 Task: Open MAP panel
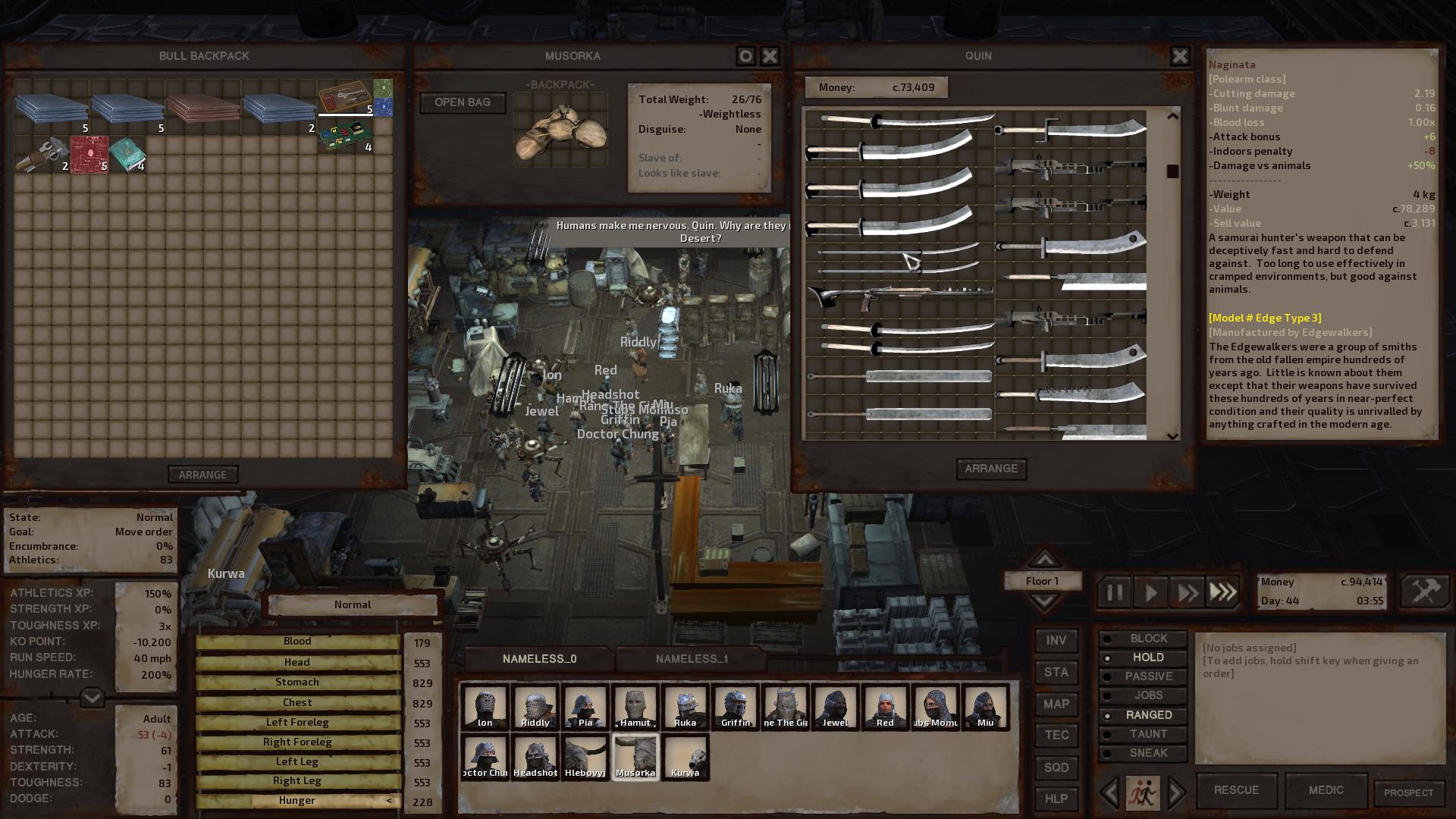pyautogui.click(x=1056, y=704)
